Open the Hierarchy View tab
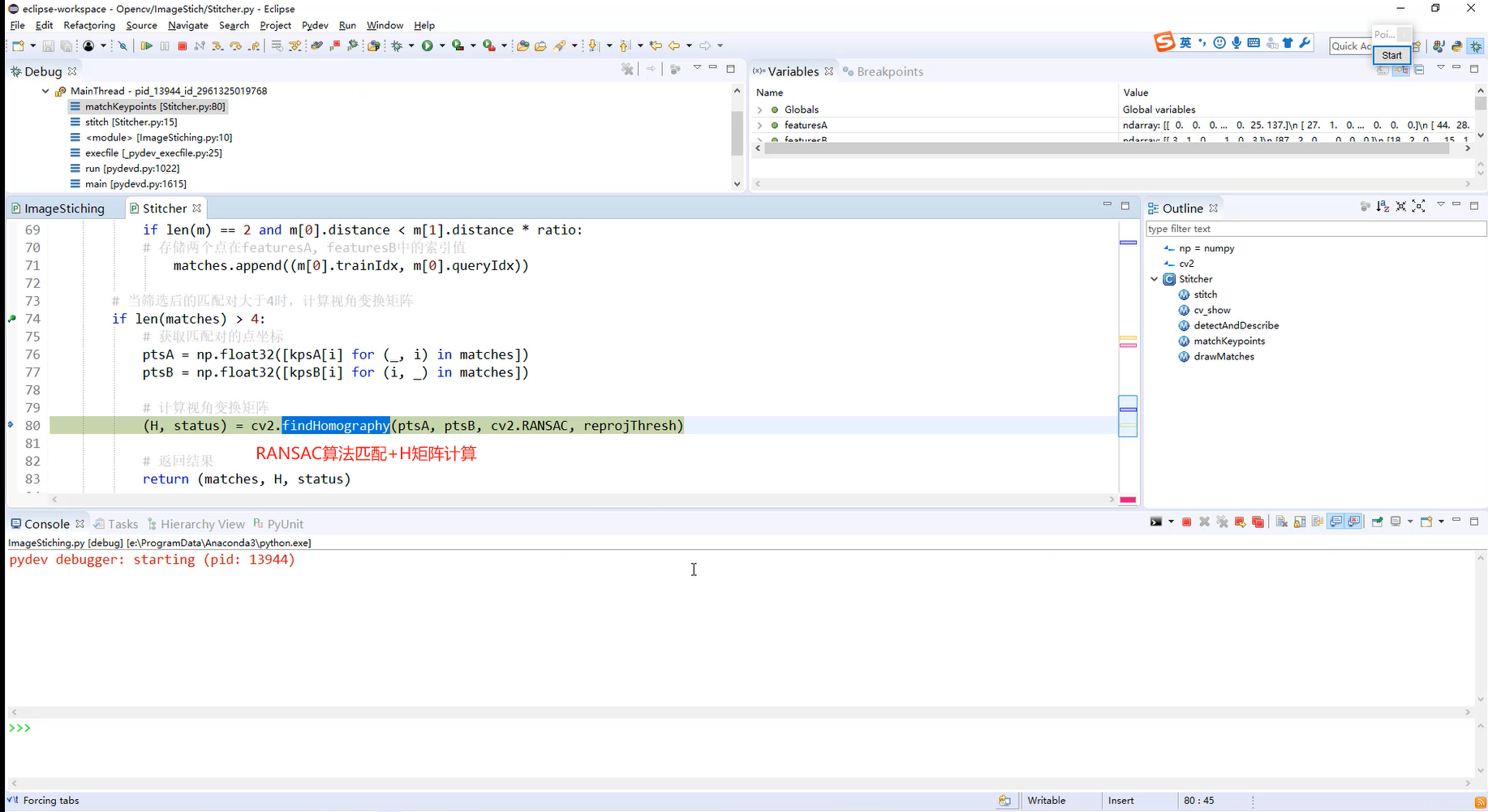Viewport: 1488px width, 812px height. click(x=196, y=524)
